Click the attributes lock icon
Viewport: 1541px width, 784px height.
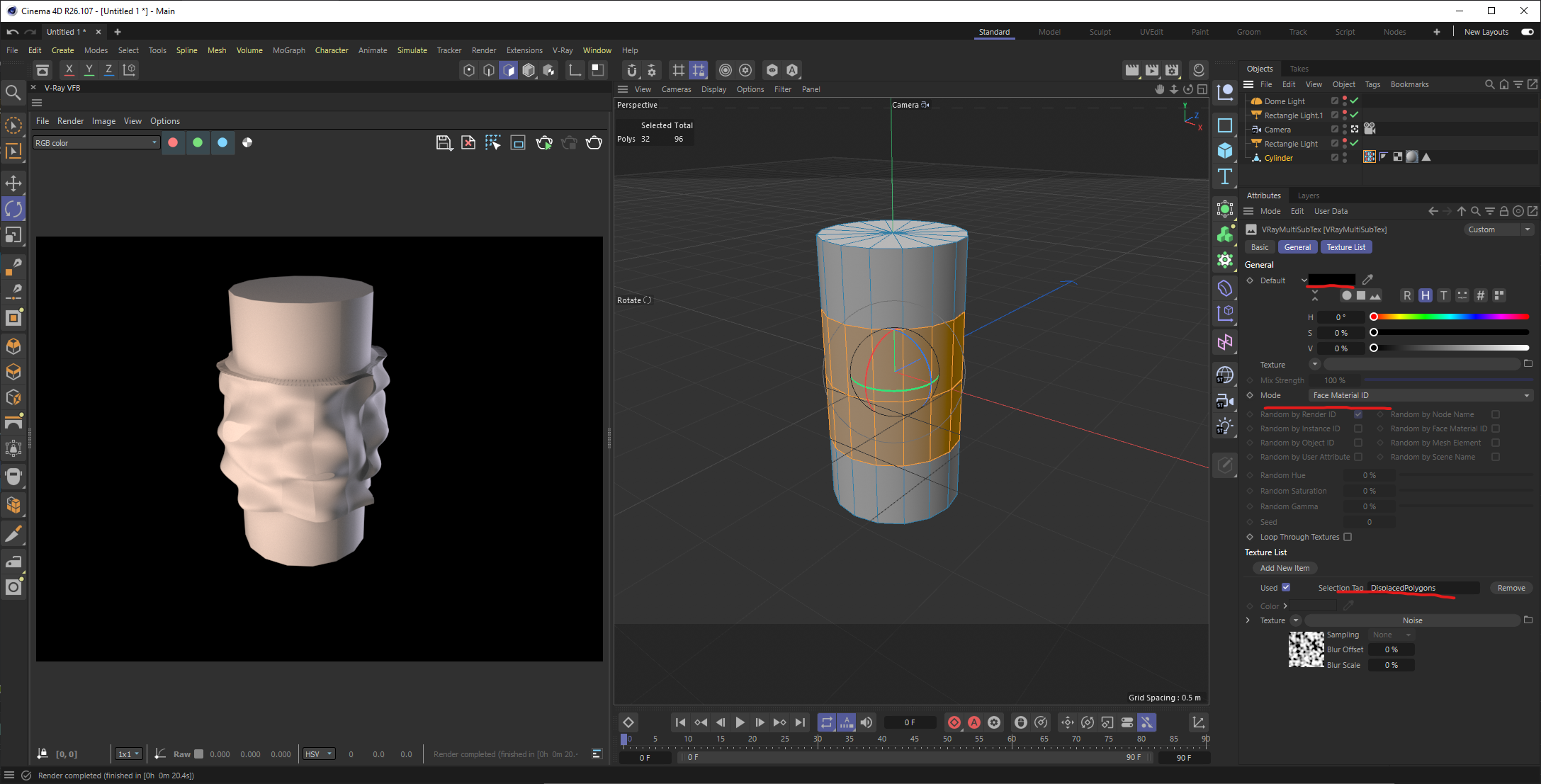click(1503, 211)
